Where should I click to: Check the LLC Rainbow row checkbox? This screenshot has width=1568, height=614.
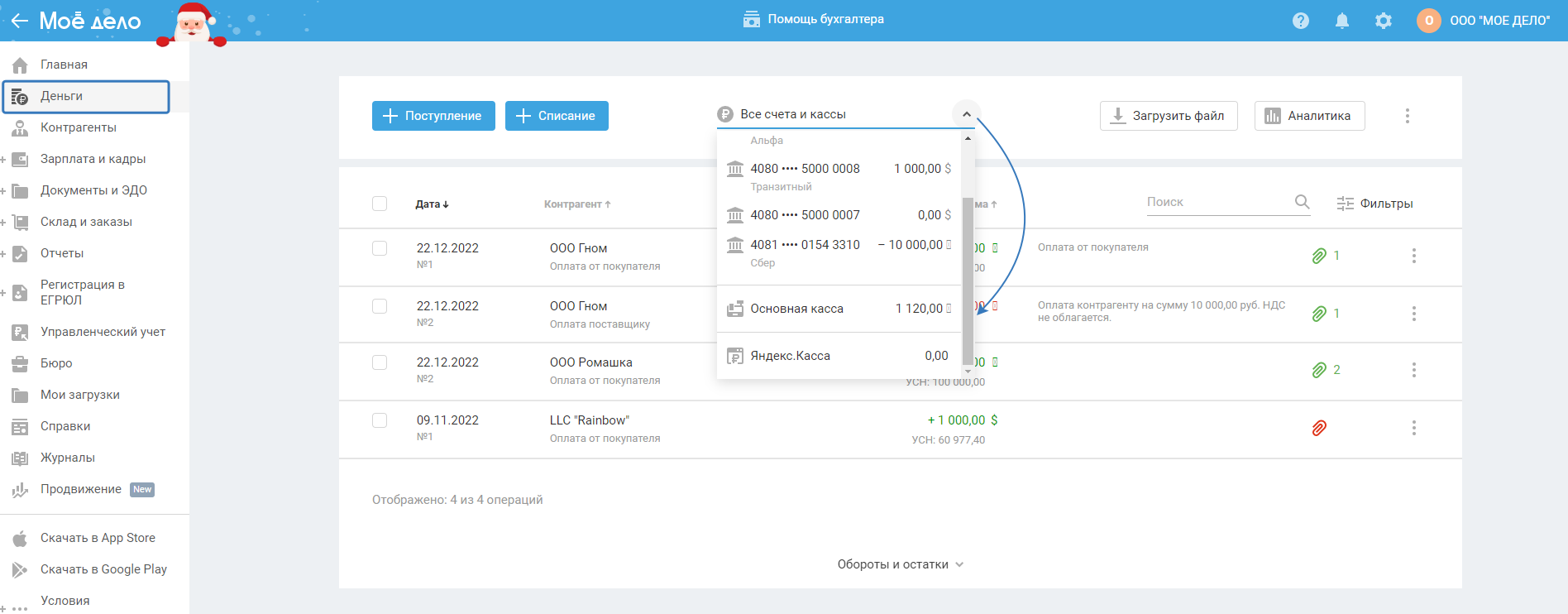click(x=380, y=420)
